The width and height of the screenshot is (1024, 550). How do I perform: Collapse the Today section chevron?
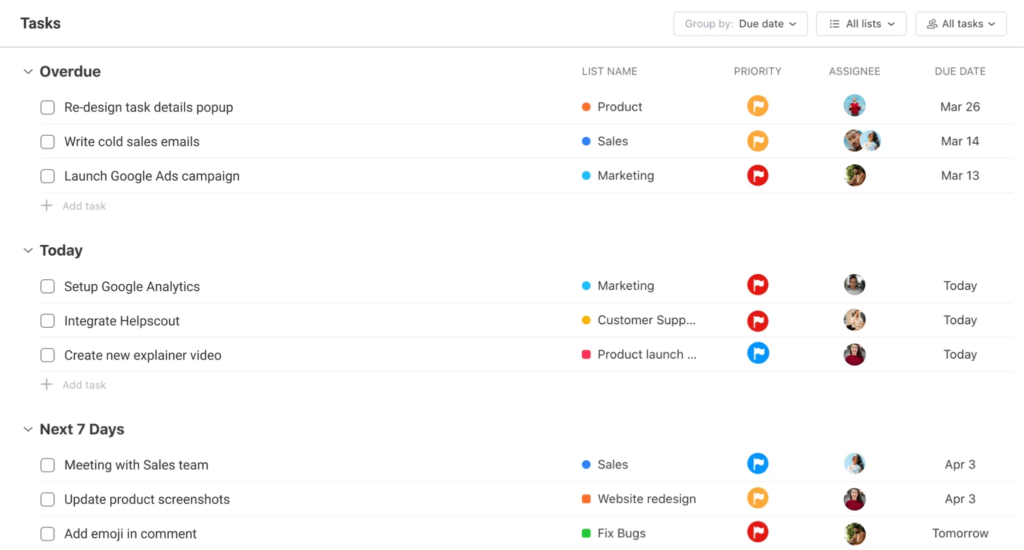click(x=27, y=250)
